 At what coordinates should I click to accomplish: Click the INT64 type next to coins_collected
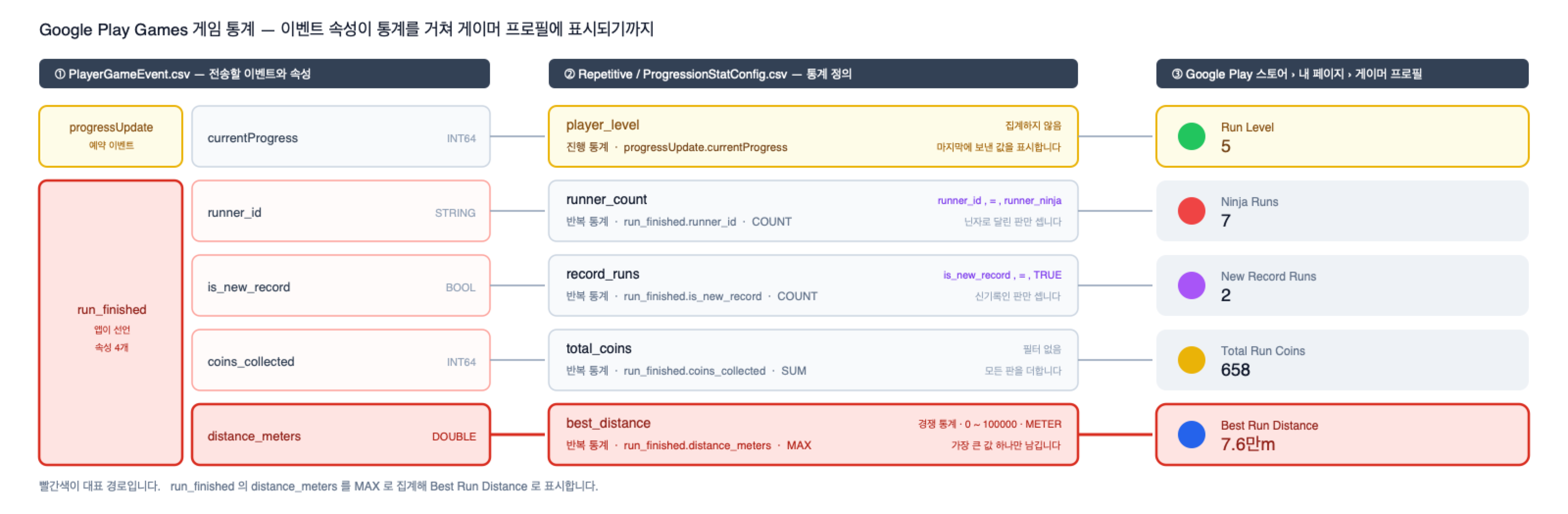point(461,362)
